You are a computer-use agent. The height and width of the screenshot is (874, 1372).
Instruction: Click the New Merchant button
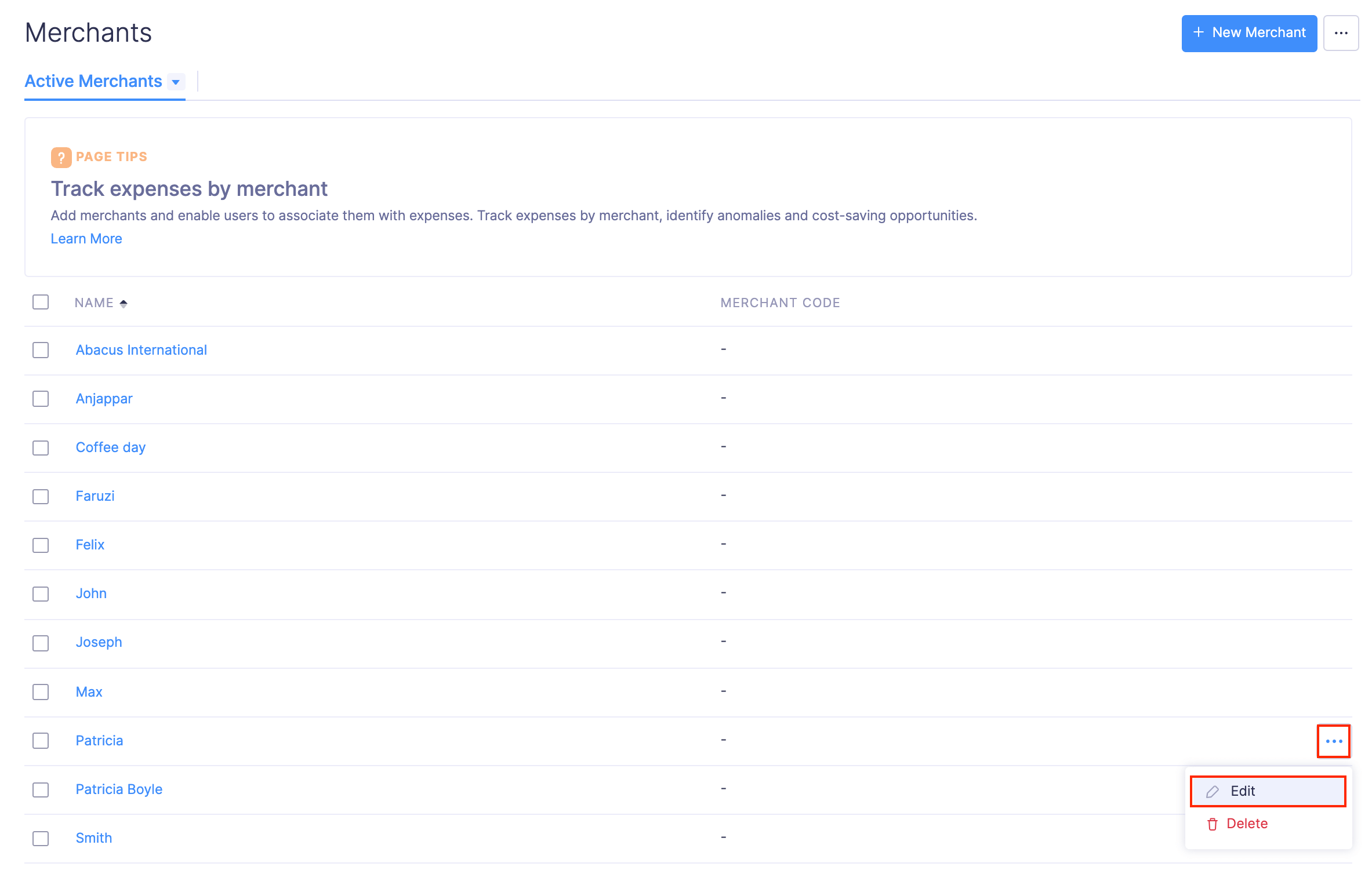(x=1248, y=33)
